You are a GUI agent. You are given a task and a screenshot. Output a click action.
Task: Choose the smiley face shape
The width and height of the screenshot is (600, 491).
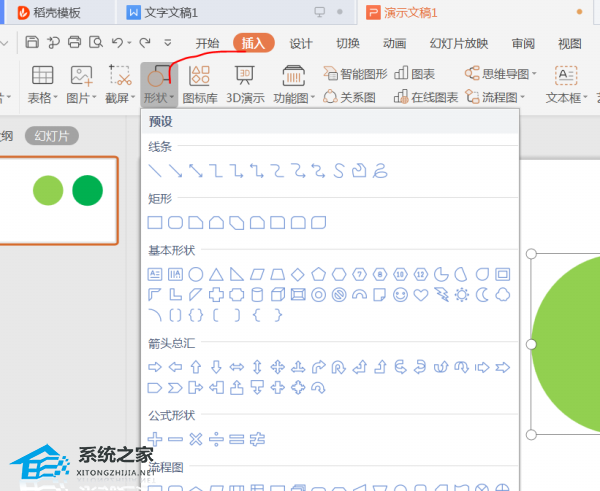click(400, 295)
